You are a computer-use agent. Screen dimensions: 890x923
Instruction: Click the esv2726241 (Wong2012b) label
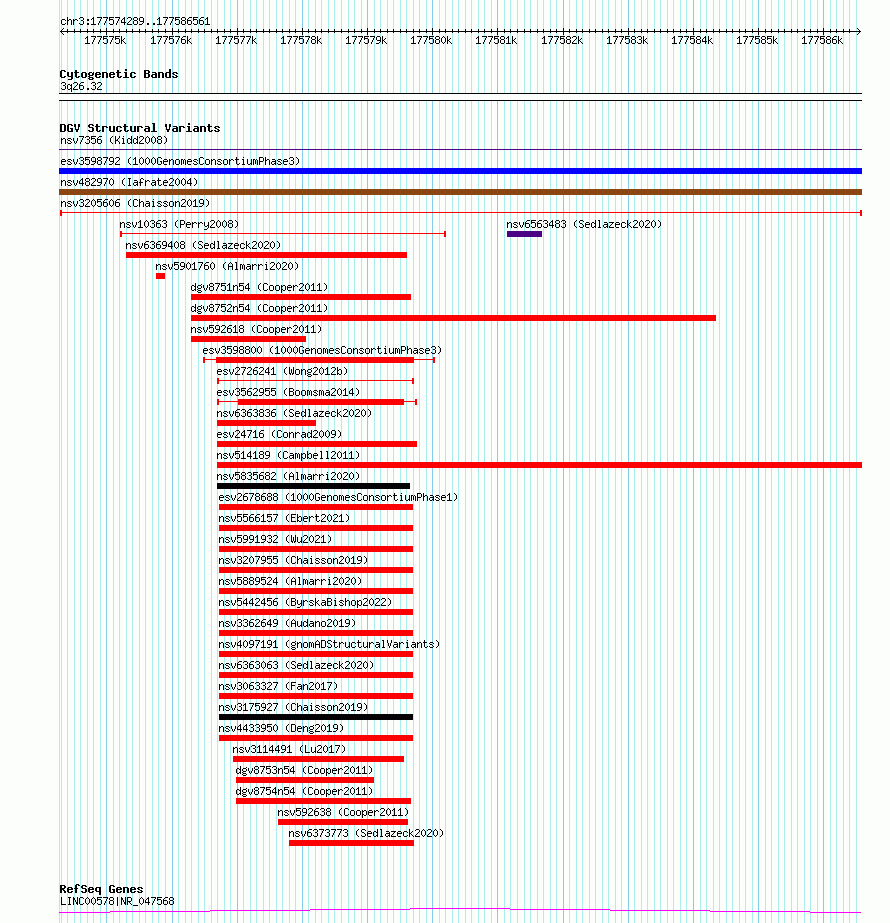(x=282, y=371)
